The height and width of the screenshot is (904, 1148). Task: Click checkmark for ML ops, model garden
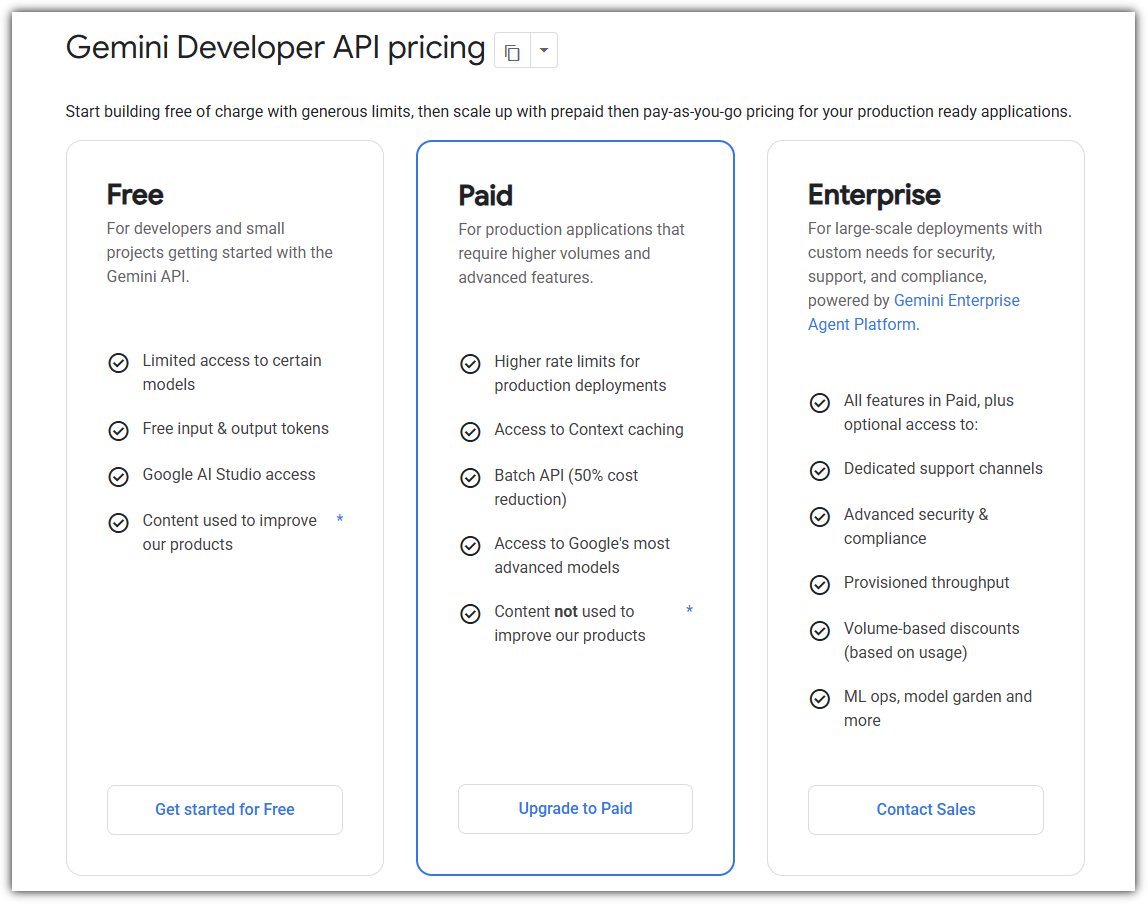820,698
